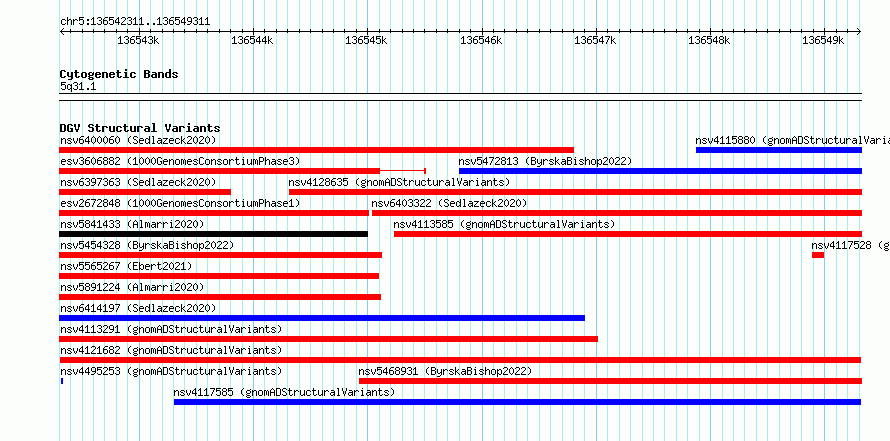This screenshot has height=441, width=890.
Task: Click the red bar under esv3606882
Action: [220, 171]
